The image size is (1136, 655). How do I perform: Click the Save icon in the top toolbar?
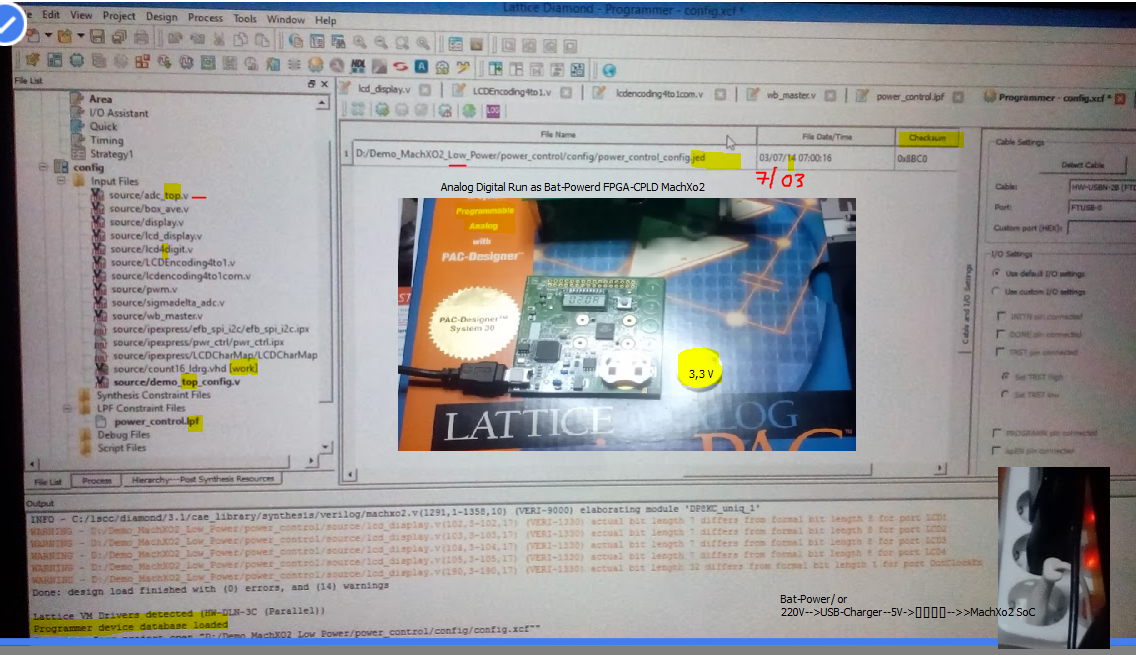98,36
